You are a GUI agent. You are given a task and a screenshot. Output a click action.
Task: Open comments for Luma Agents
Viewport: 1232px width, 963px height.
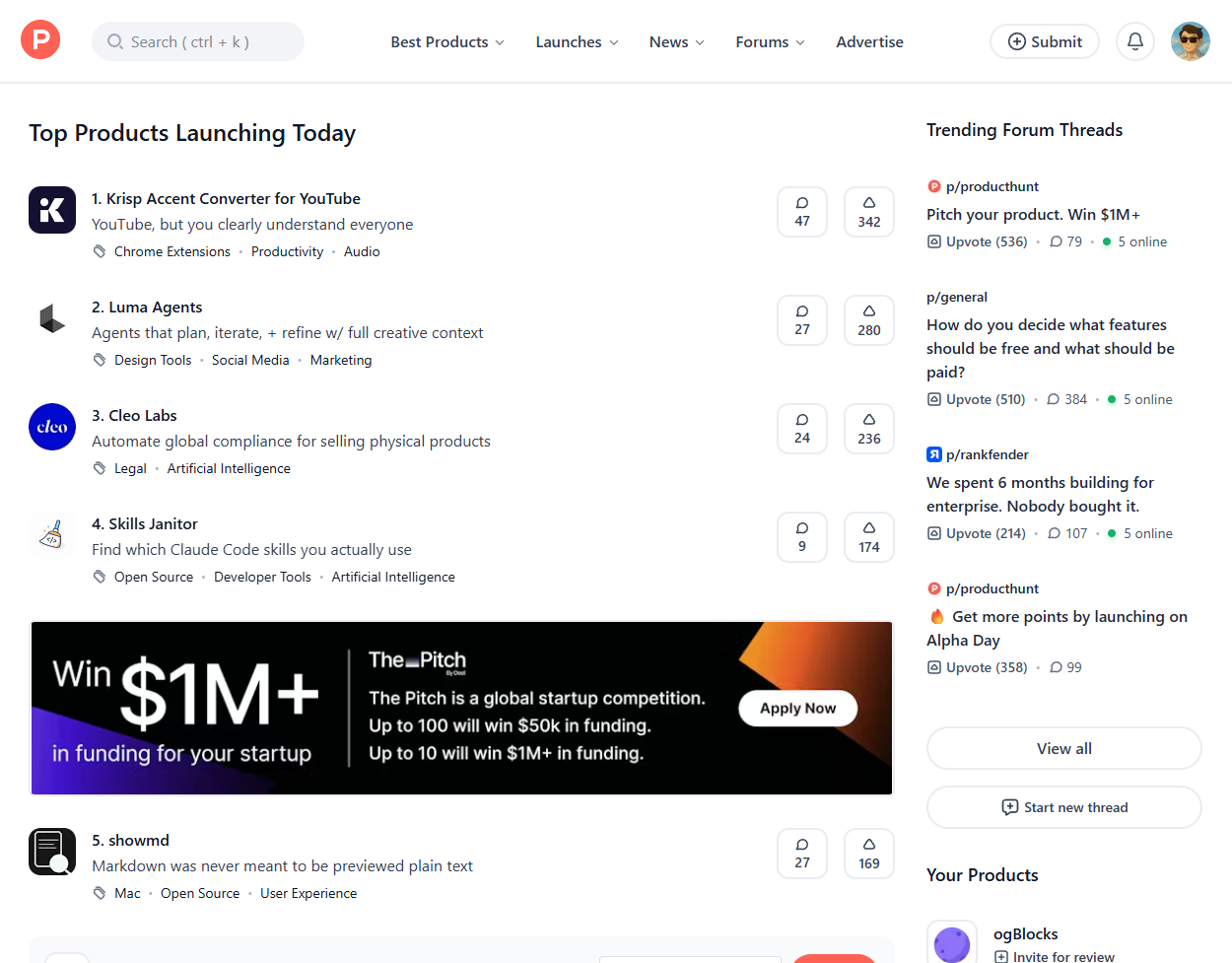pos(801,319)
